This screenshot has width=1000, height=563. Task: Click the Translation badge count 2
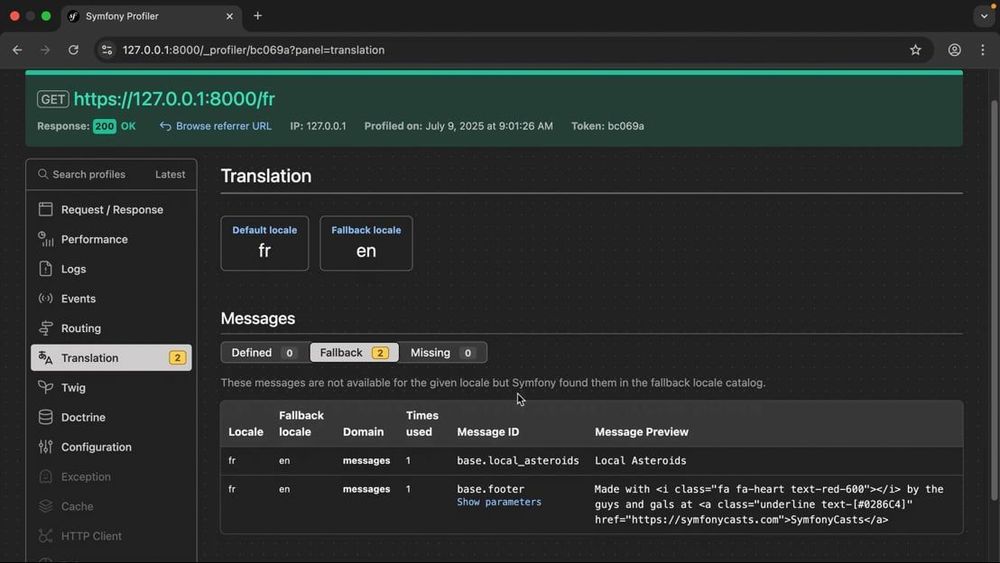point(177,358)
